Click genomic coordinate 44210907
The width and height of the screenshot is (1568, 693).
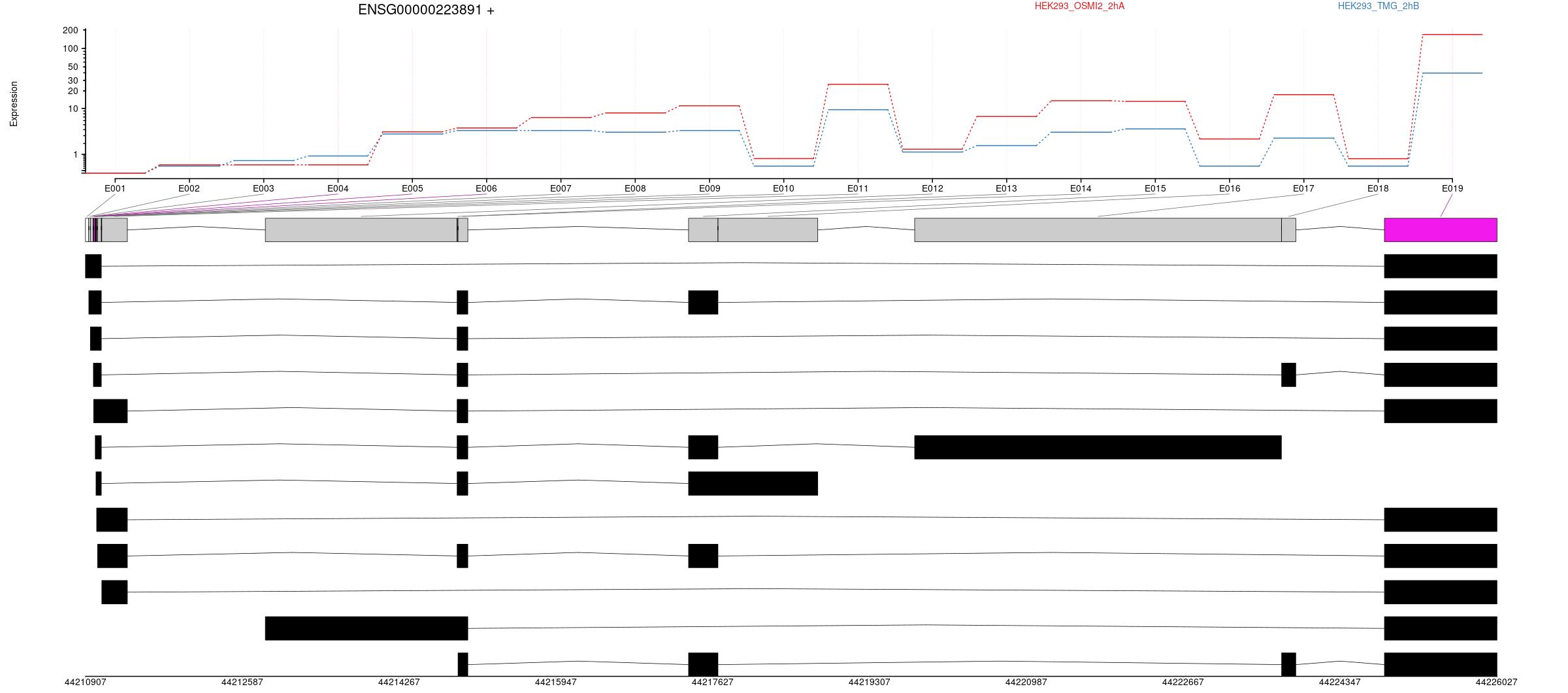(85, 683)
